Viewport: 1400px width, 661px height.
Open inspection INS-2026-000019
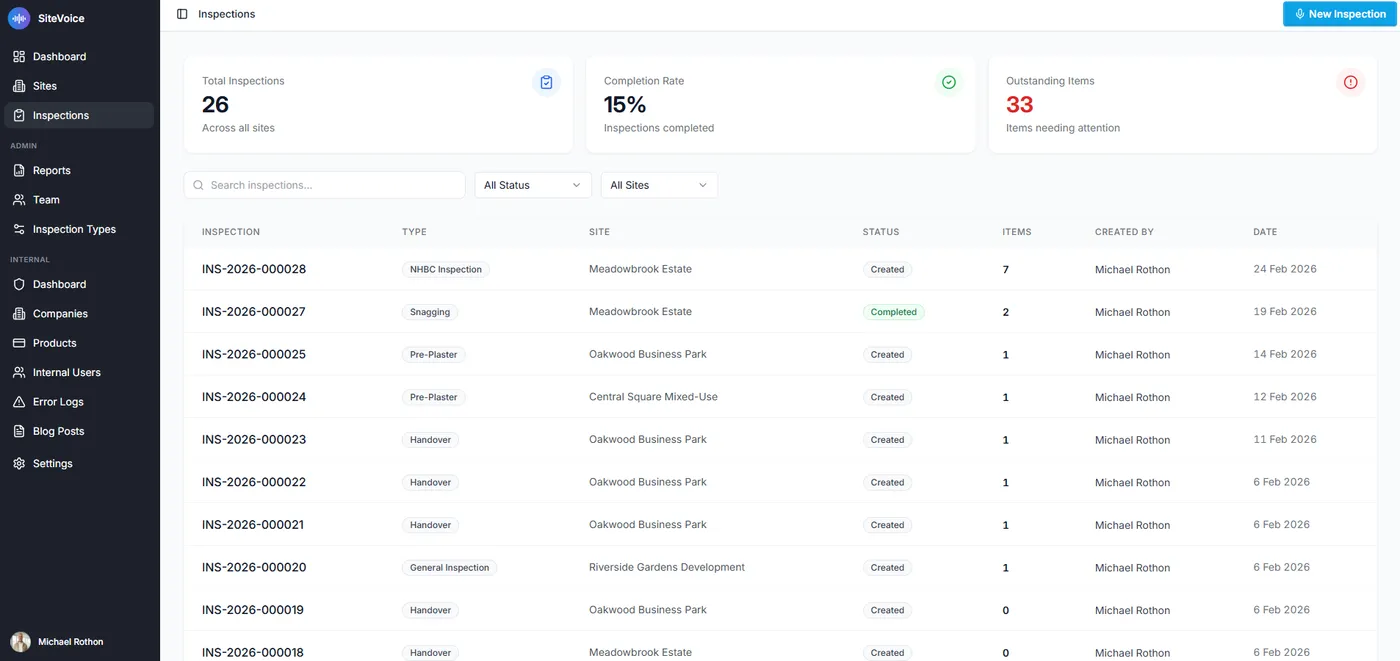(254, 610)
